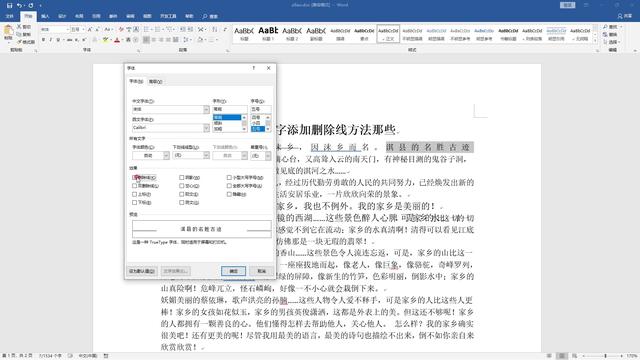Screen dimensions: 640x360
Task: Click the 字号 size input field in dialog
Action: coord(261,109)
